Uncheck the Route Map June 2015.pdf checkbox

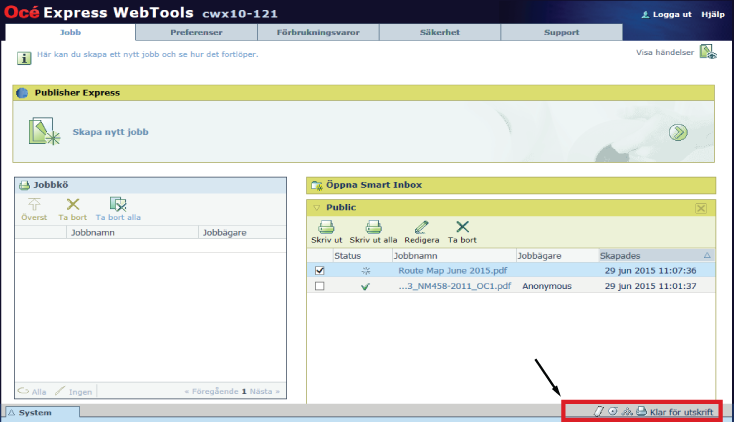[x=320, y=271]
